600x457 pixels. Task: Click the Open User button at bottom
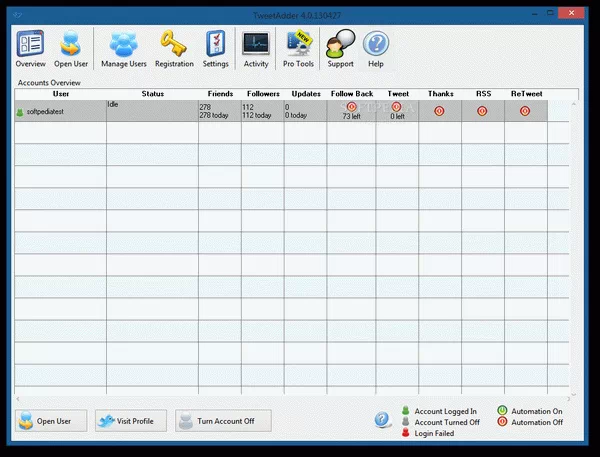51,421
